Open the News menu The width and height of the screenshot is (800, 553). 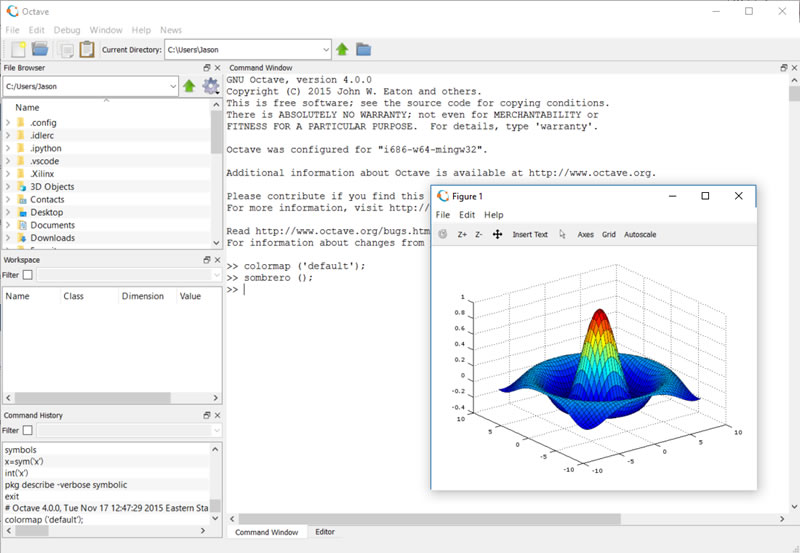click(x=170, y=30)
